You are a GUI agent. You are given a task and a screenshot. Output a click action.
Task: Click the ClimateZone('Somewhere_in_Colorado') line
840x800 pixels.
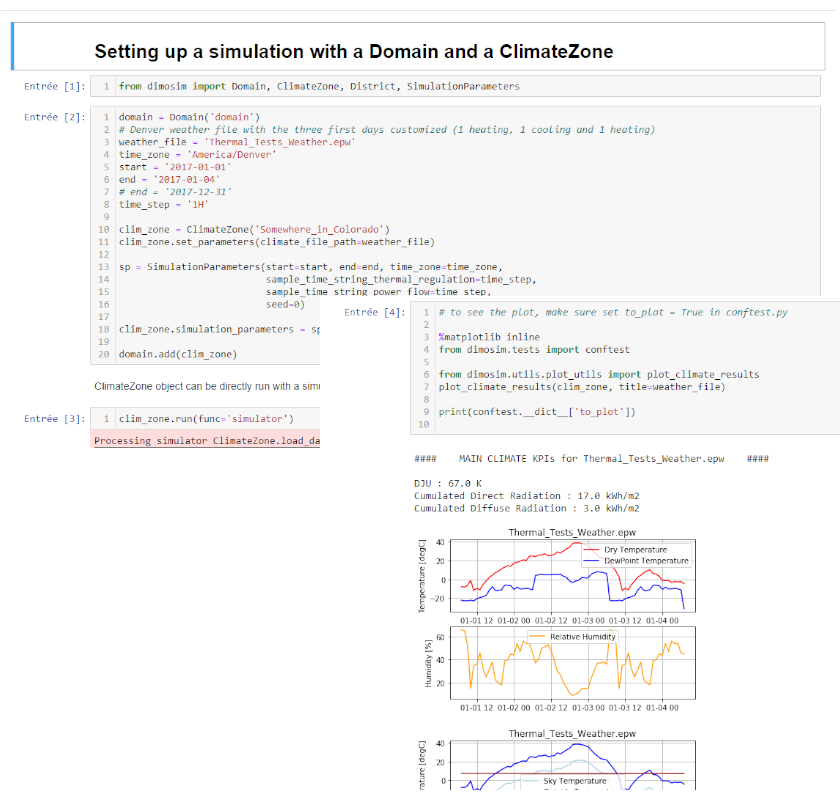[254, 229]
